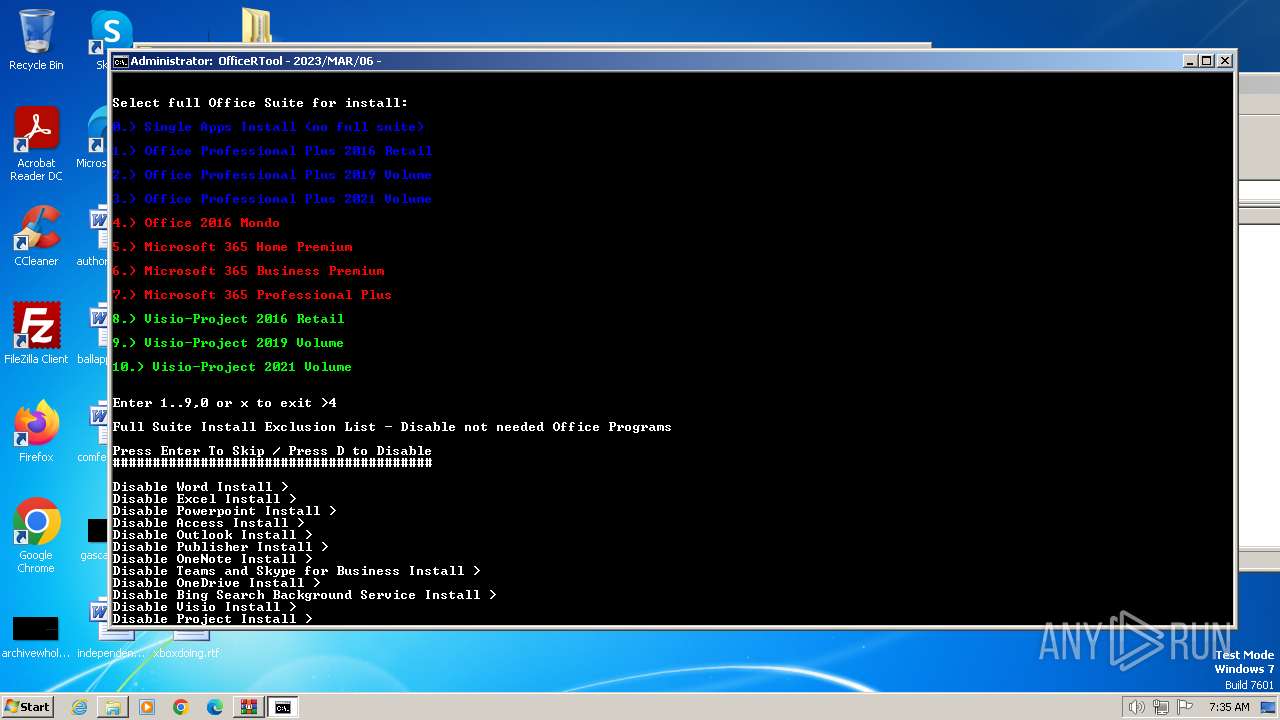
Task: Open Windows Explorer from the taskbar
Action: (113, 707)
